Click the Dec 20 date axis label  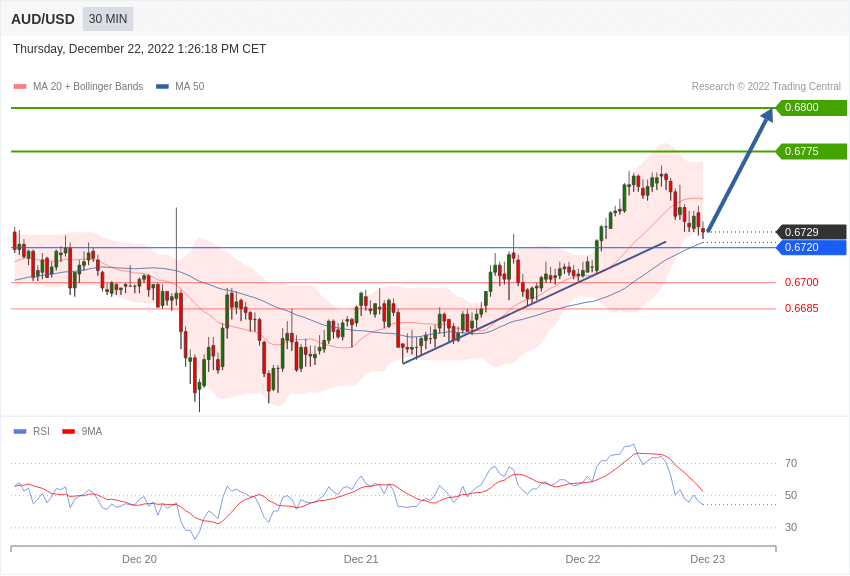[139, 559]
